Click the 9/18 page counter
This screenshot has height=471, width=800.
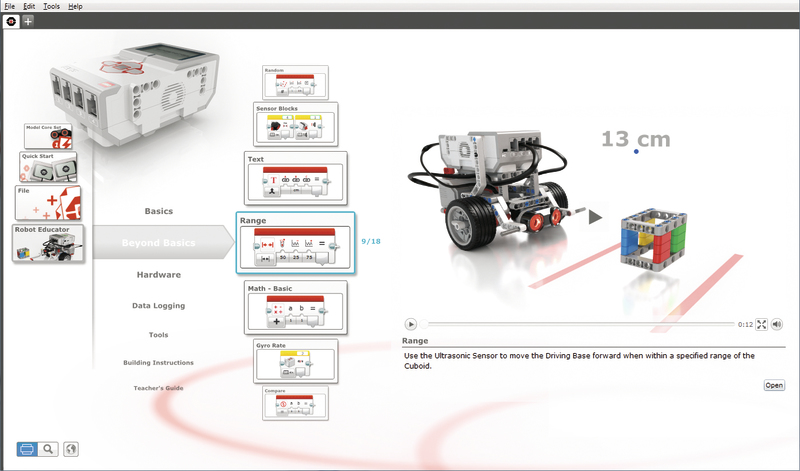click(371, 241)
